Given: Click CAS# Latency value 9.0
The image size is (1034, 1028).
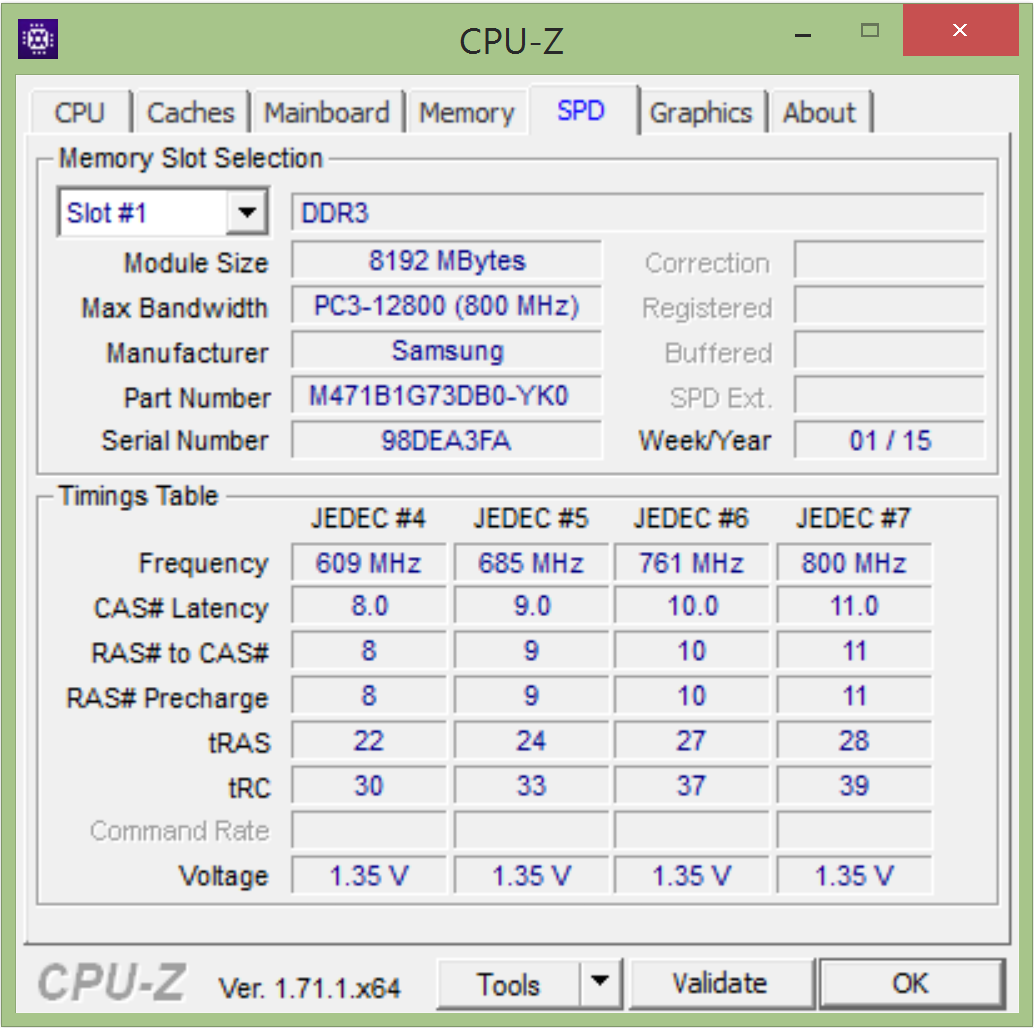Looking at the screenshot, I should click(531, 606).
